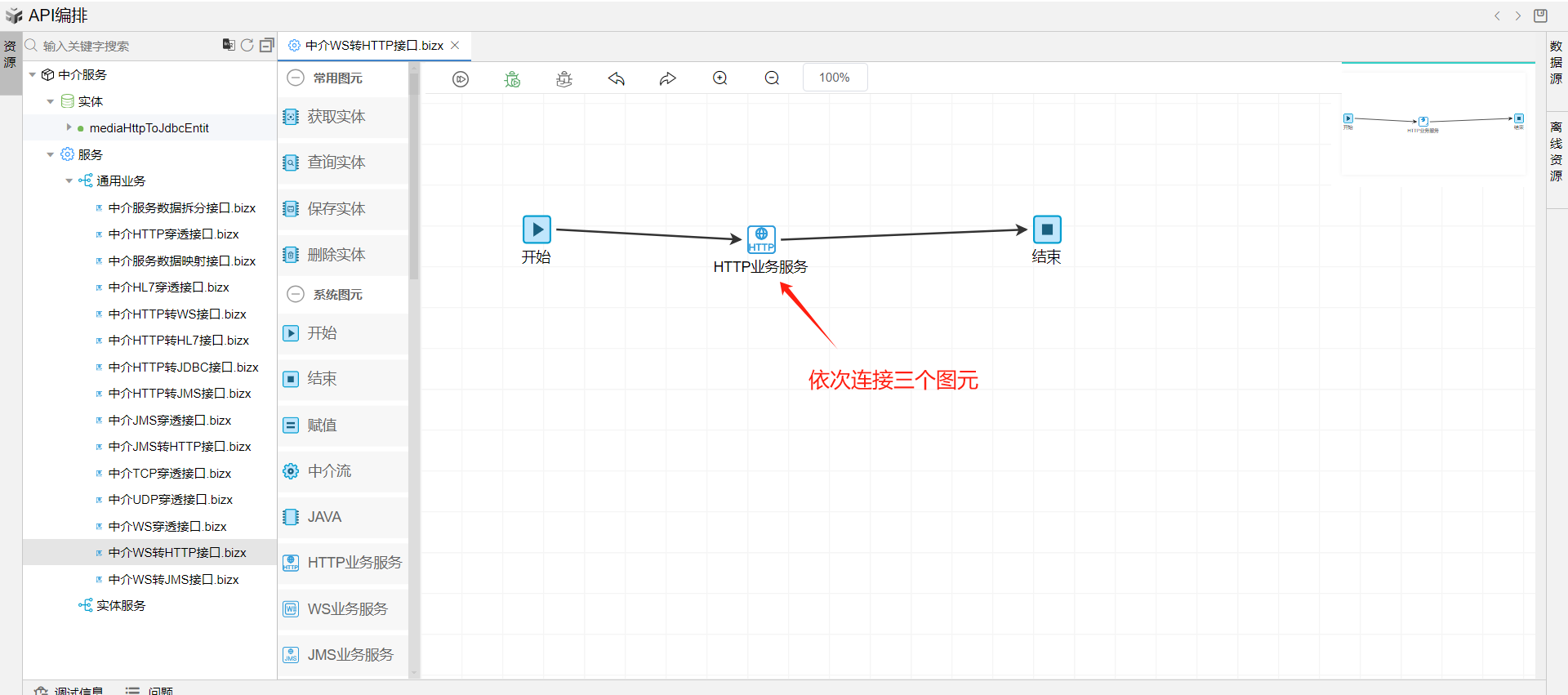The height and width of the screenshot is (695, 1568).
Task: Redo the last canvas action
Action: coord(668,78)
